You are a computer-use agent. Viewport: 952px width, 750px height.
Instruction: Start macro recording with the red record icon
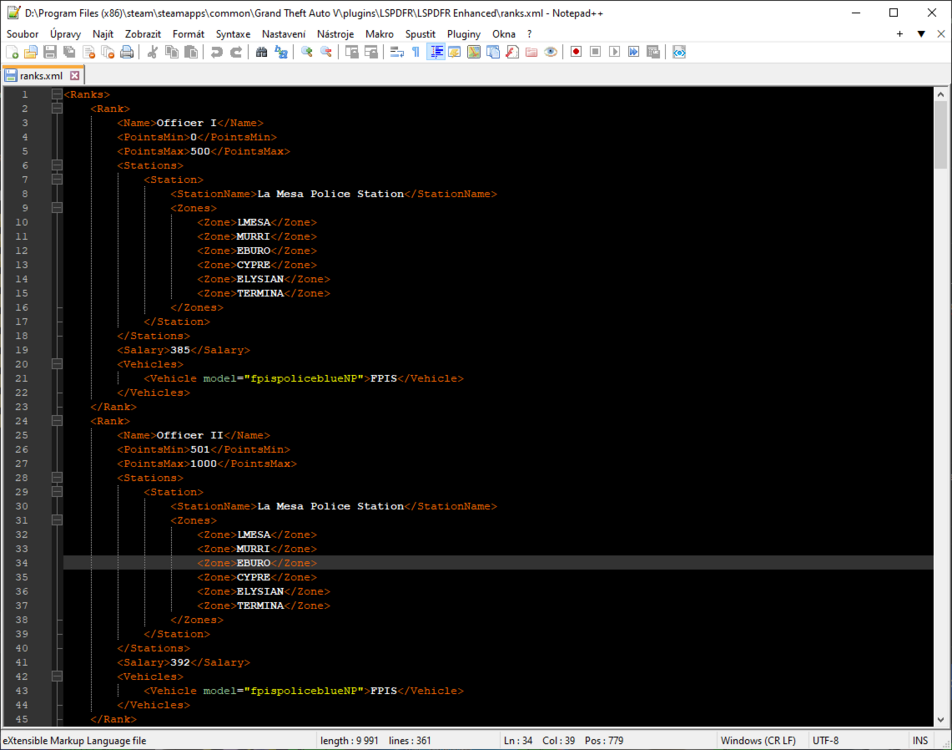coord(576,51)
